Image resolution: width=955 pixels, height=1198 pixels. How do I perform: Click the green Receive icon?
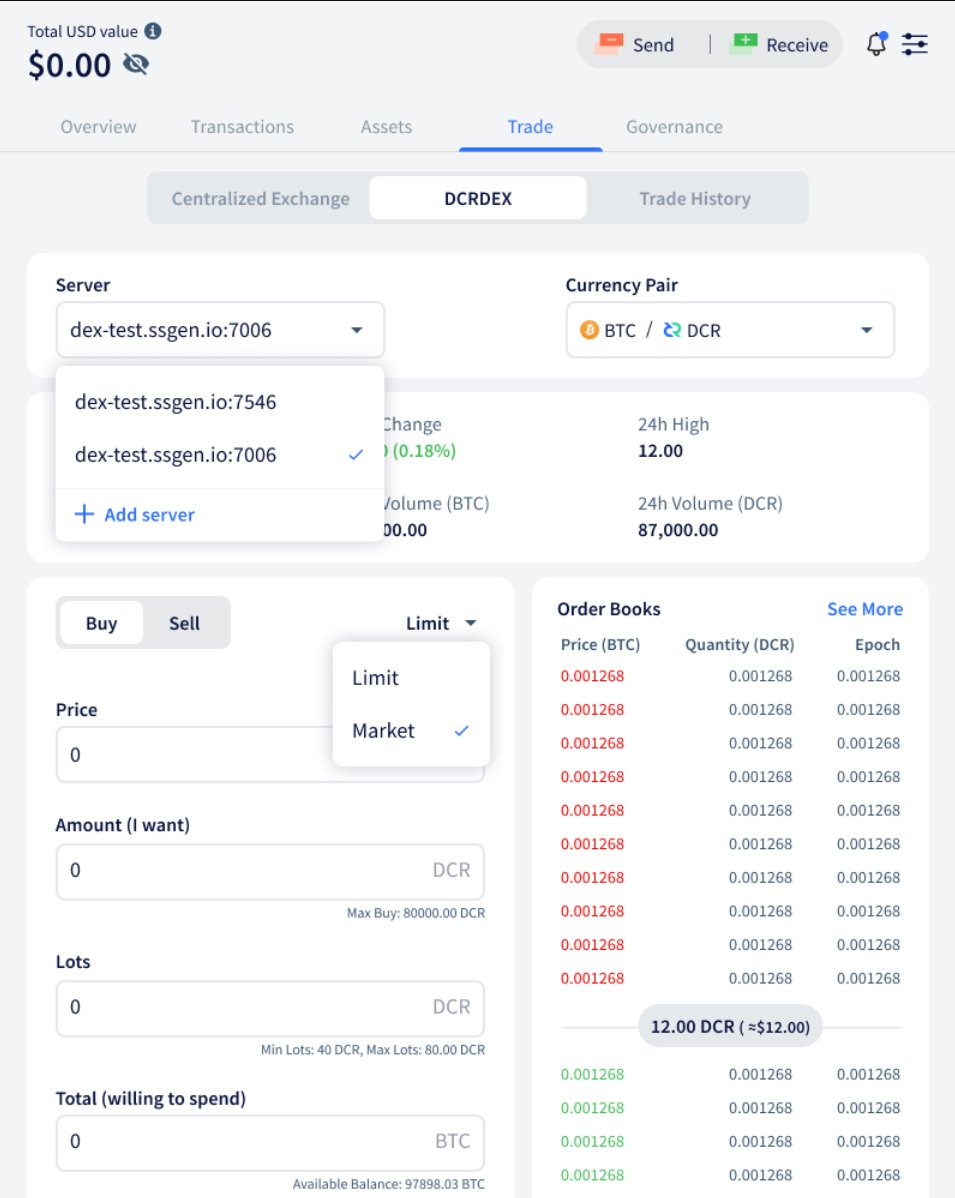coord(743,44)
